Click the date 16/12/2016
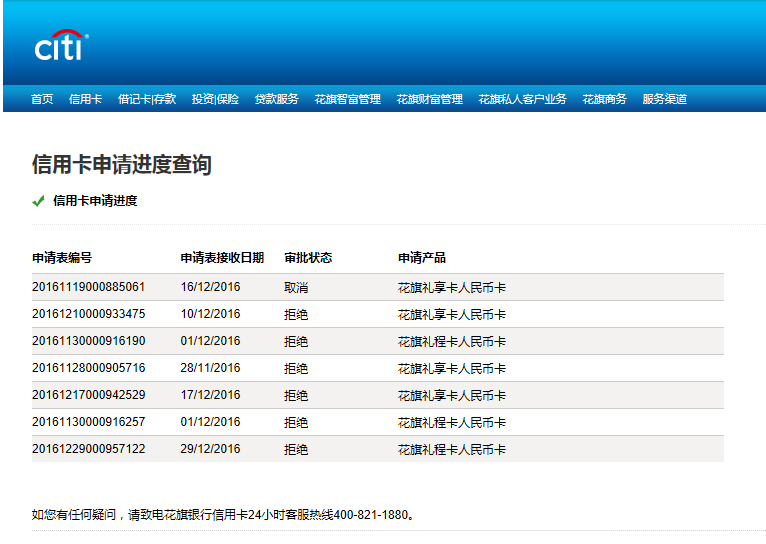The height and width of the screenshot is (544, 766). (211, 287)
